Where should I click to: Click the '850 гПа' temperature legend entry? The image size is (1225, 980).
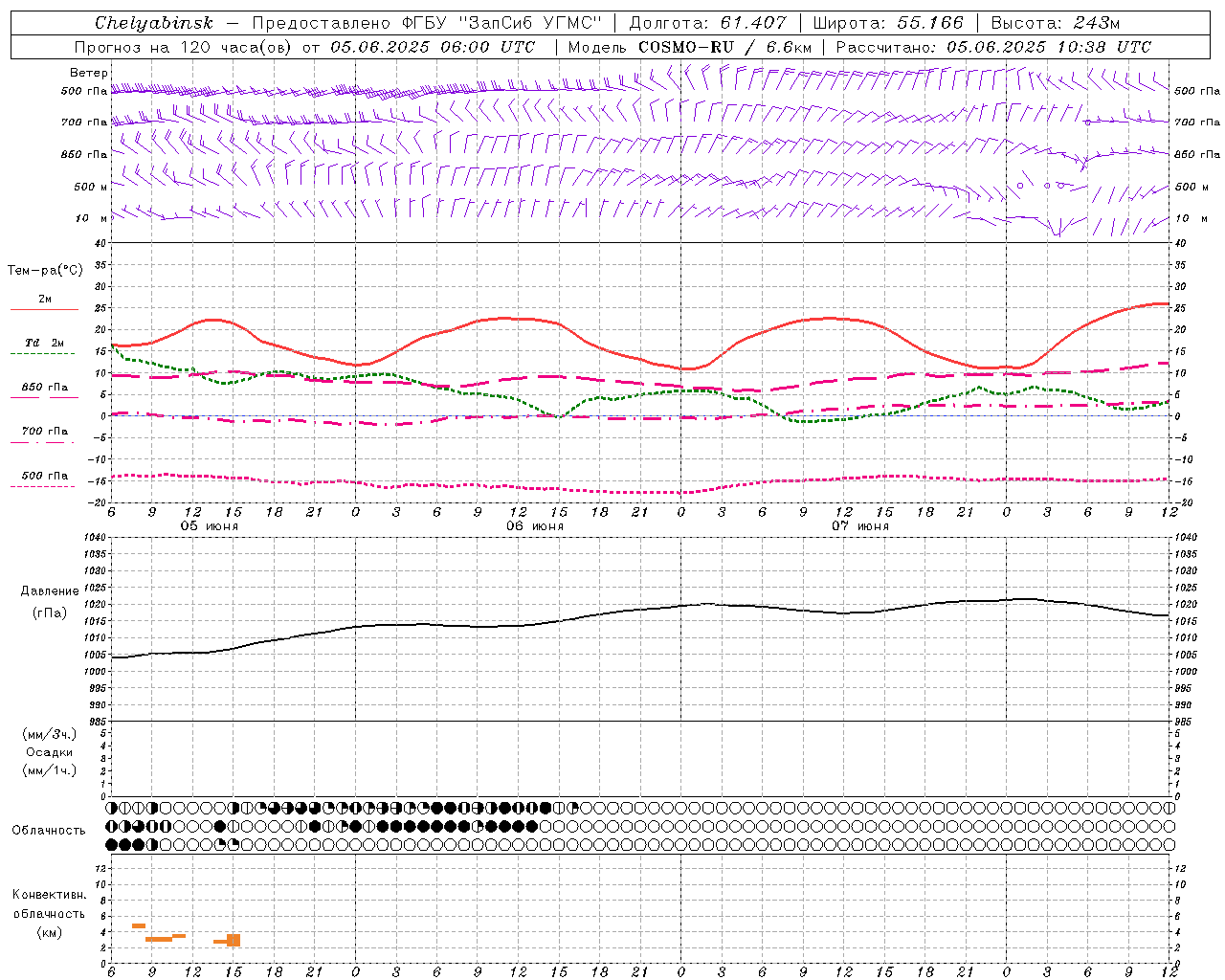45,388
